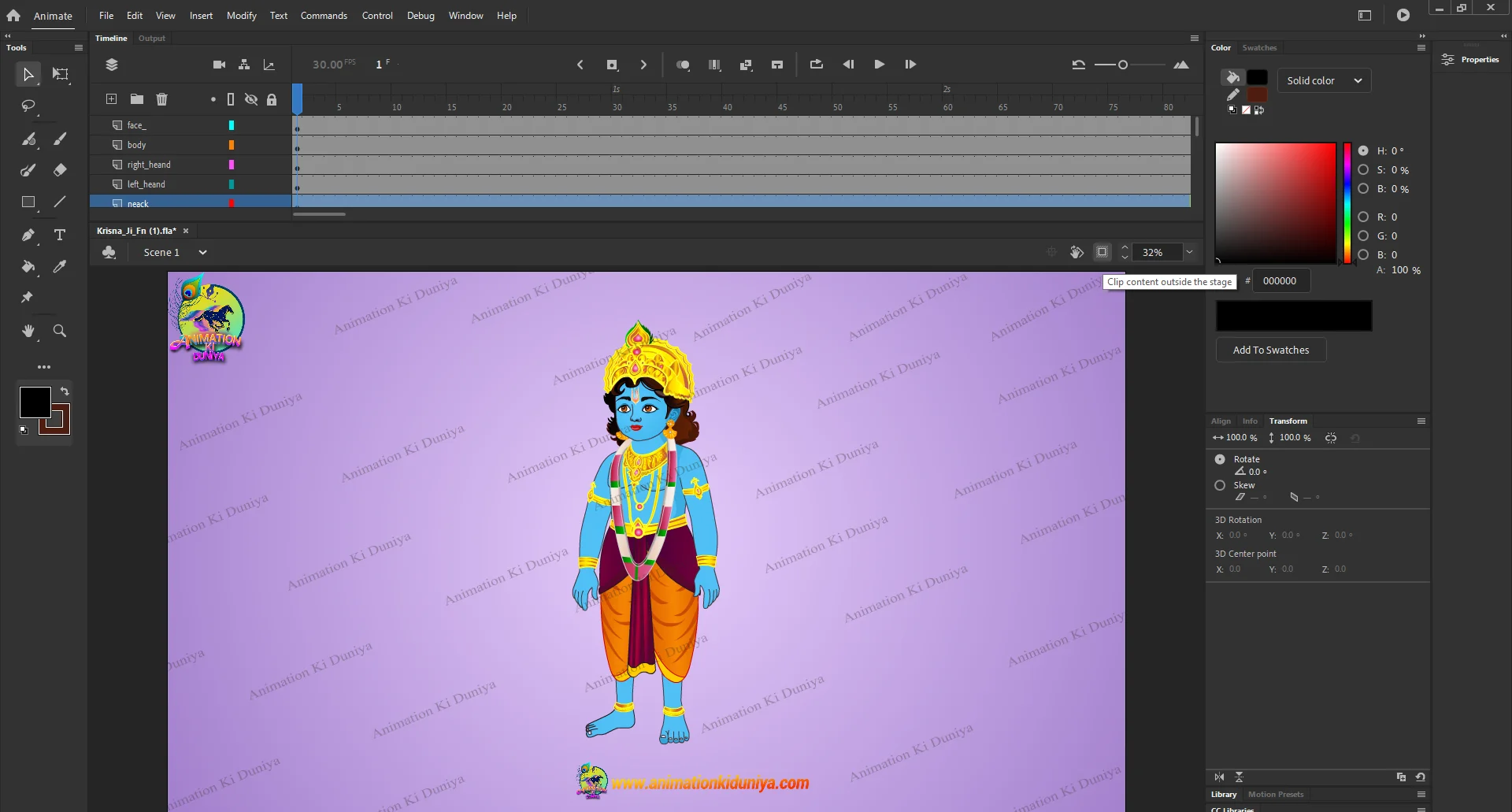This screenshot has width=1512, height=812.
Task: Click the hex color input field
Action: (1280, 281)
